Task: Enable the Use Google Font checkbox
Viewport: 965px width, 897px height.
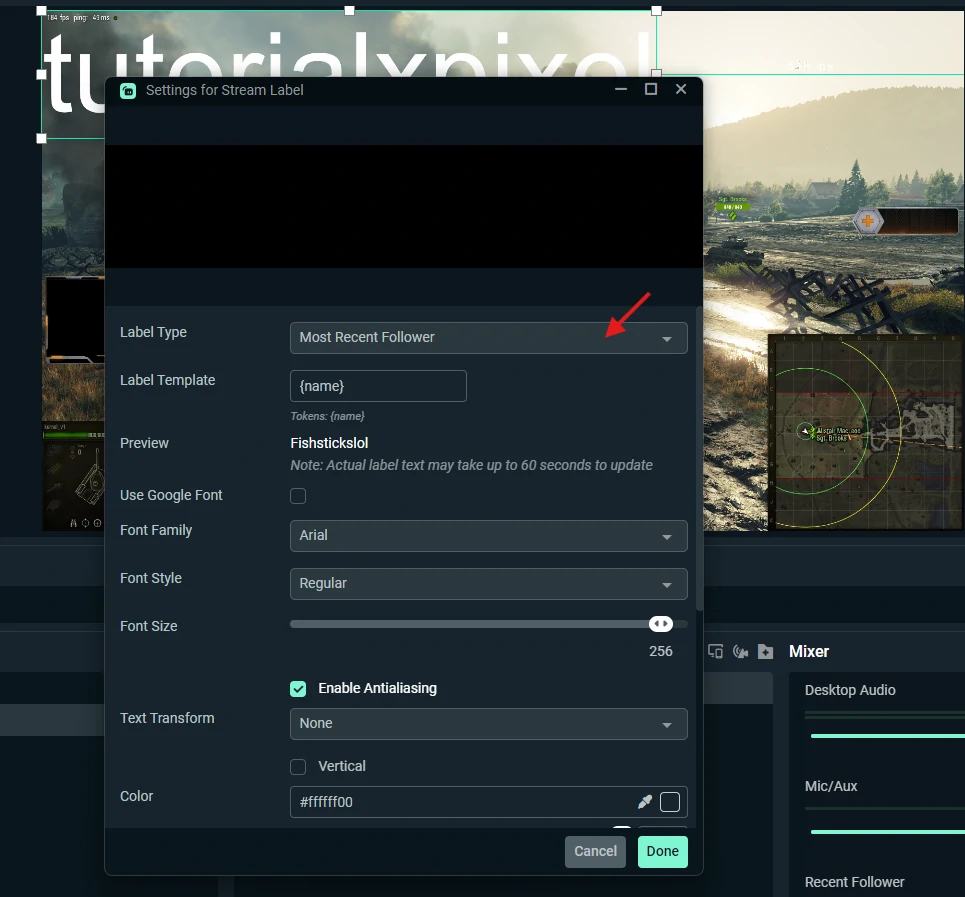Action: (x=298, y=495)
